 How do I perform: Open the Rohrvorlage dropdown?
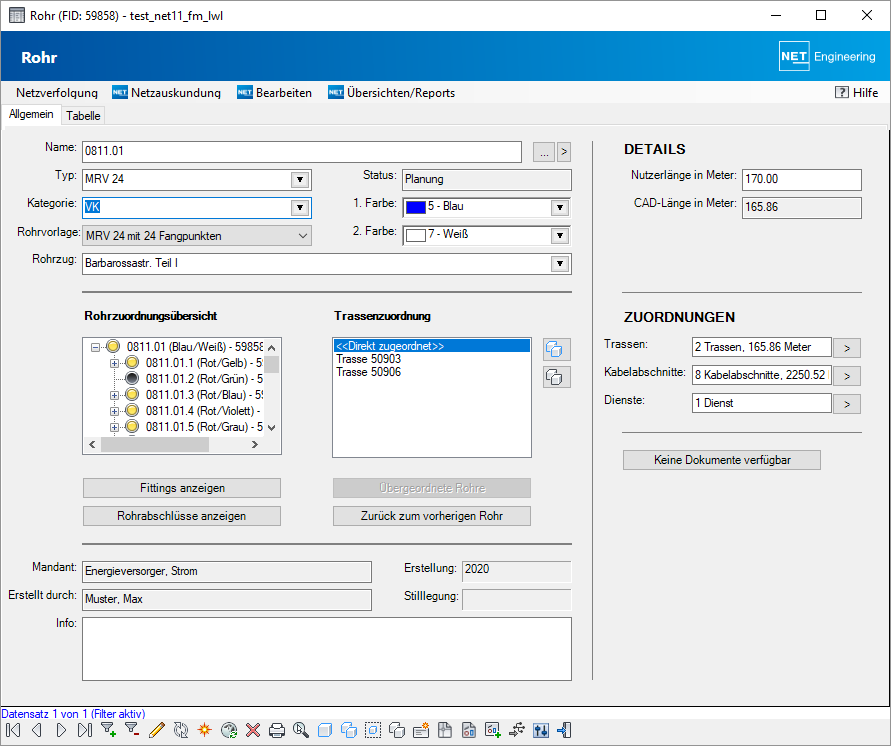coord(303,236)
